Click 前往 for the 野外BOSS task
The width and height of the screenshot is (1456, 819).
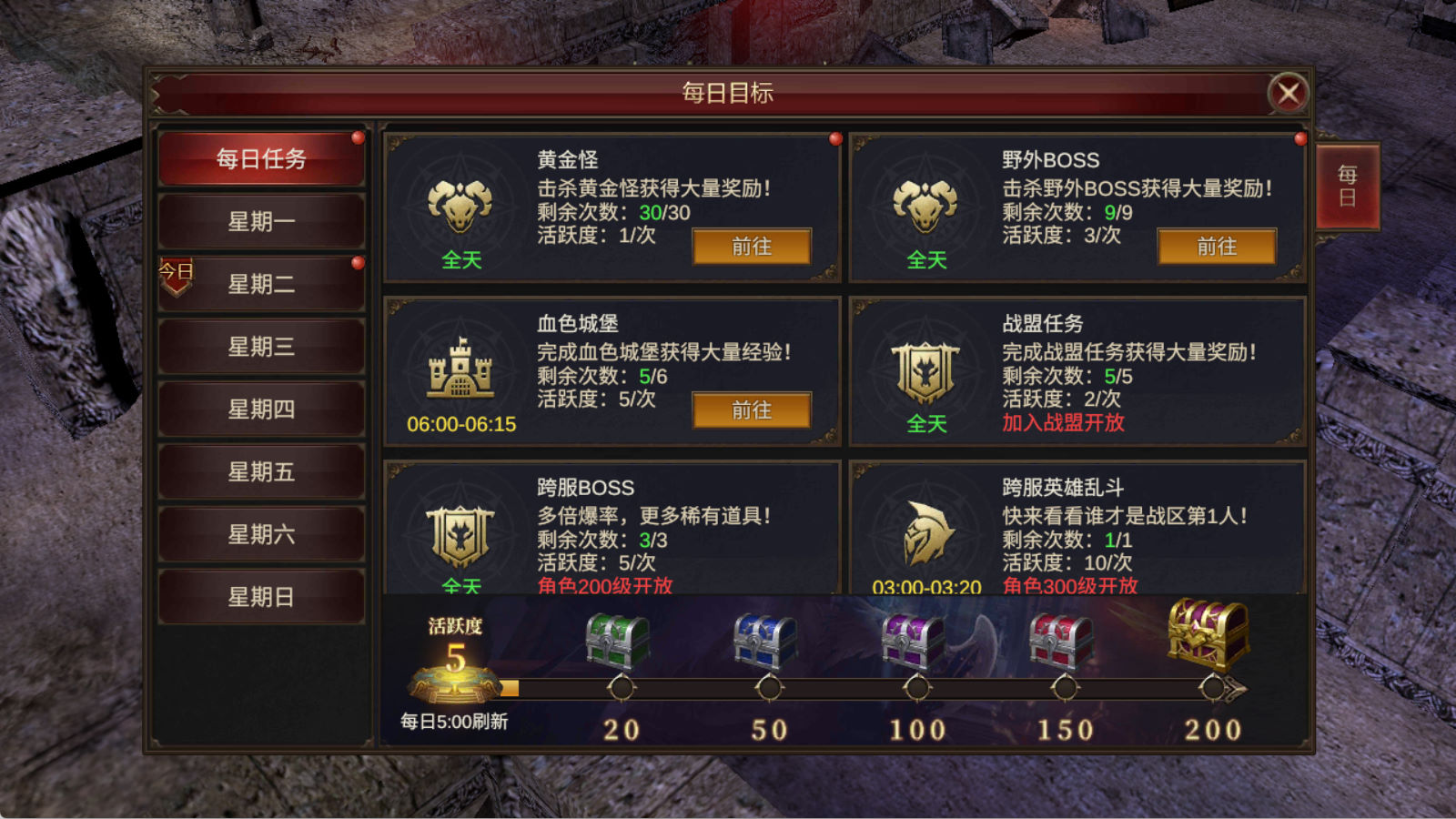click(x=1217, y=247)
